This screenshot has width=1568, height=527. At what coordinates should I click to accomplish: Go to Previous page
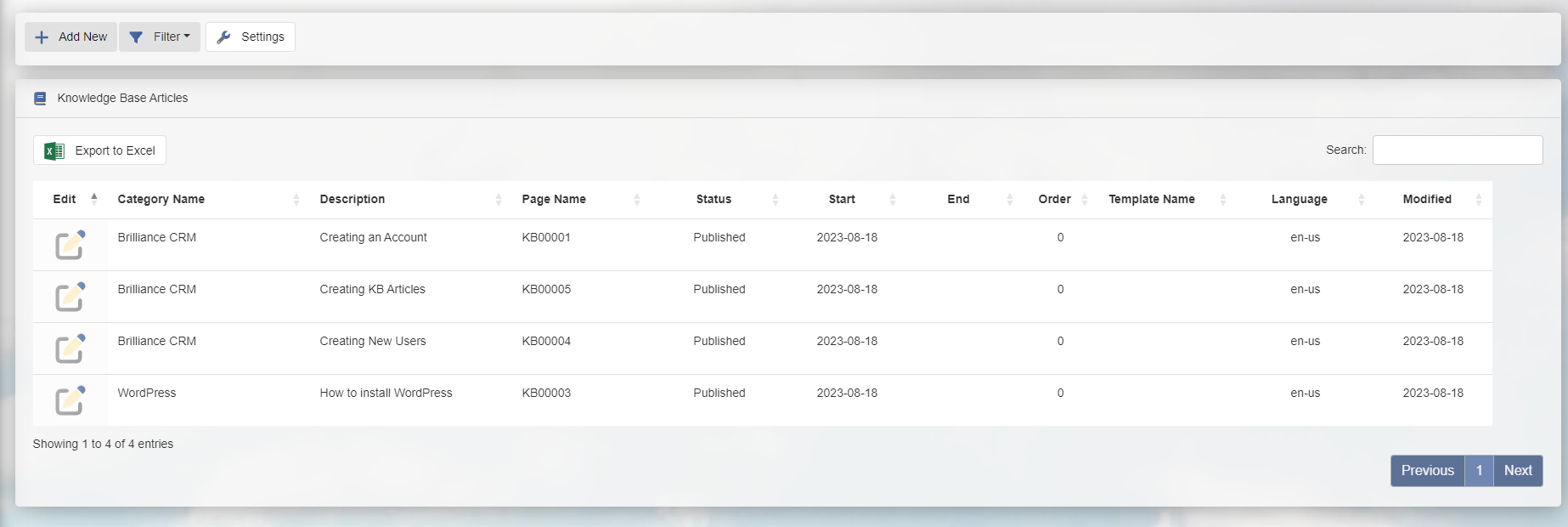click(1427, 471)
